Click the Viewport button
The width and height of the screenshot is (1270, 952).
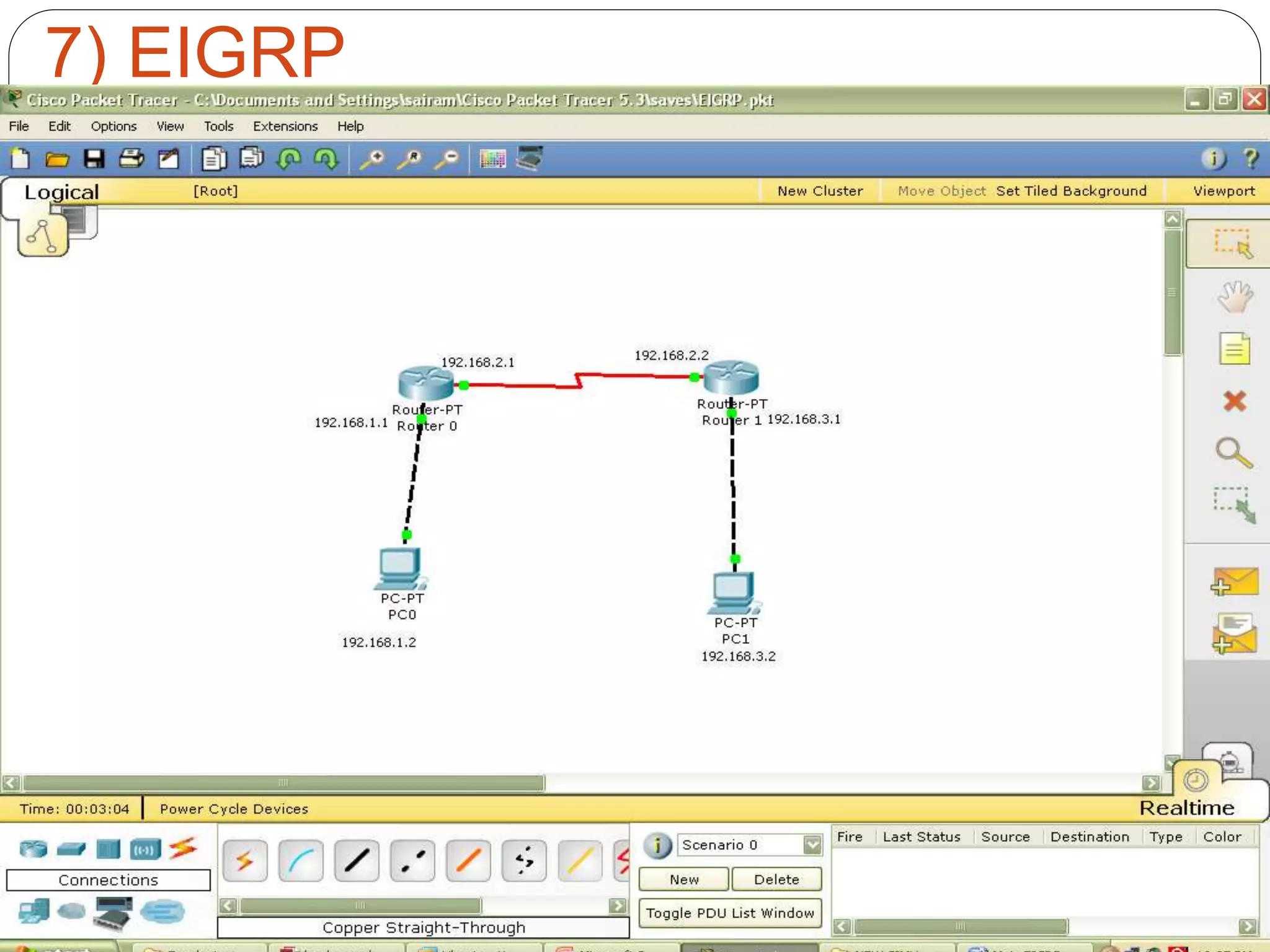click(x=1223, y=191)
